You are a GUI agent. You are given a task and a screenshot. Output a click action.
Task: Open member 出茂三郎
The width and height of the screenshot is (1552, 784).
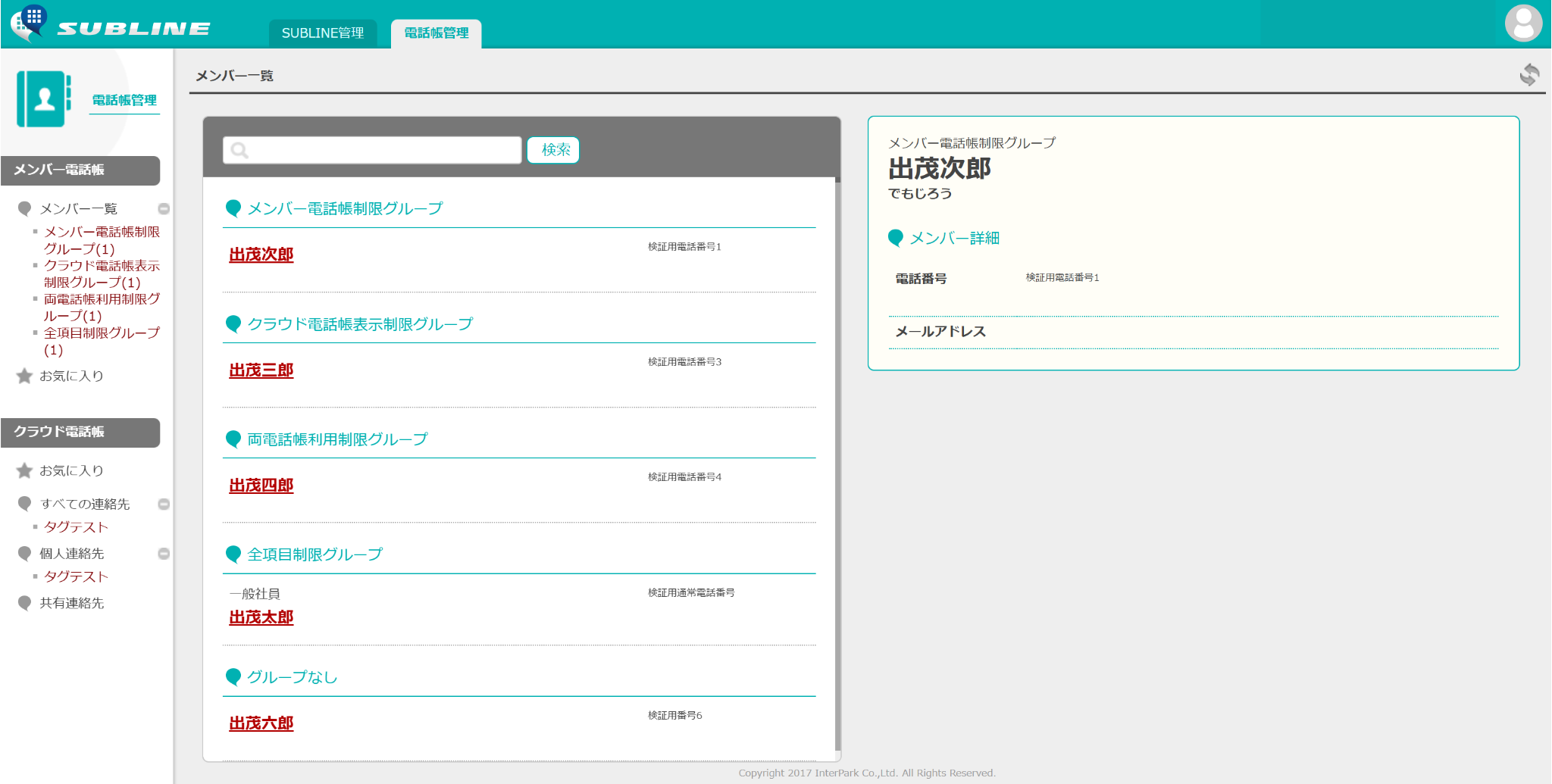tap(261, 370)
